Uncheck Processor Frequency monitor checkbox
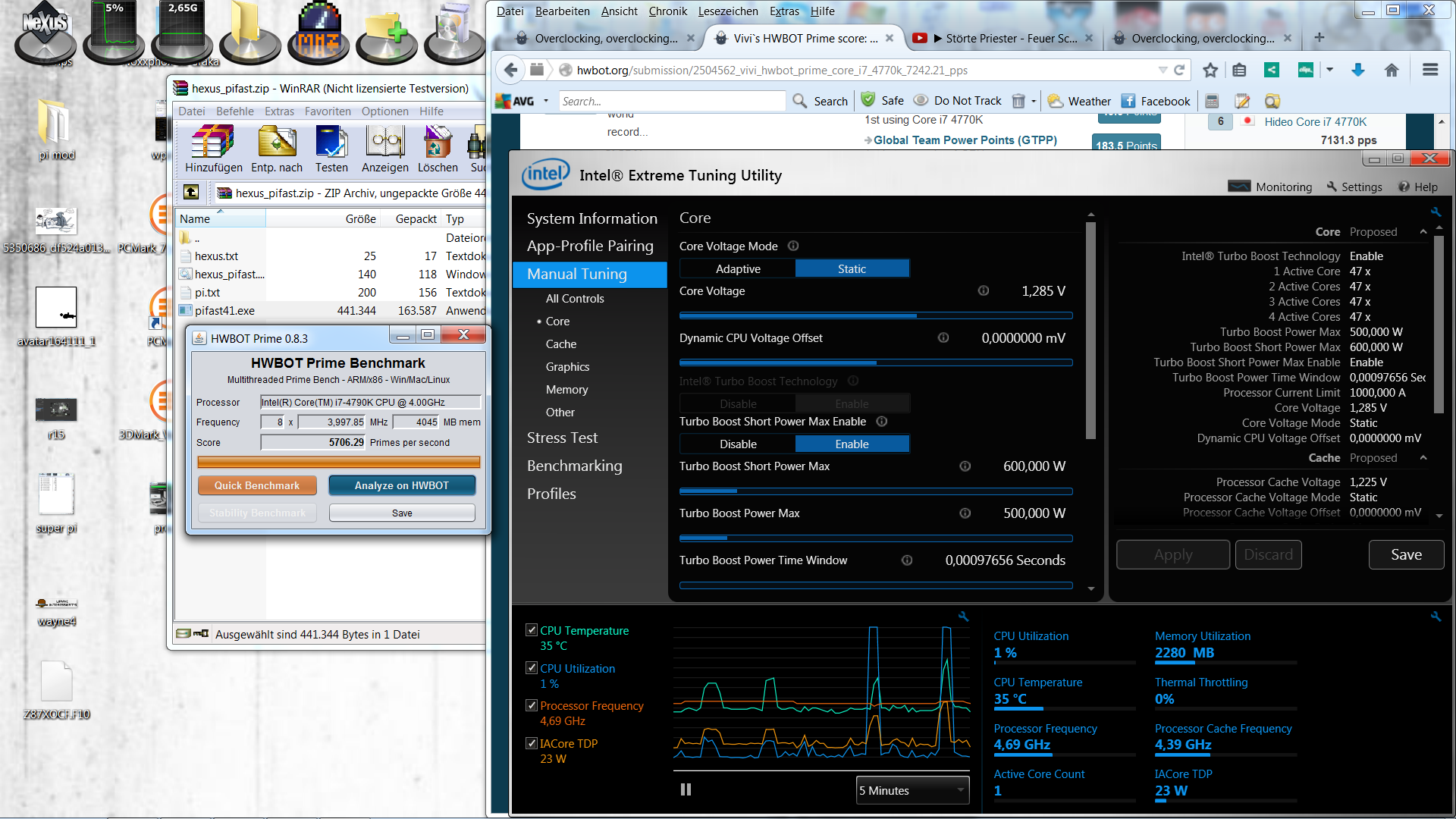 (x=532, y=705)
